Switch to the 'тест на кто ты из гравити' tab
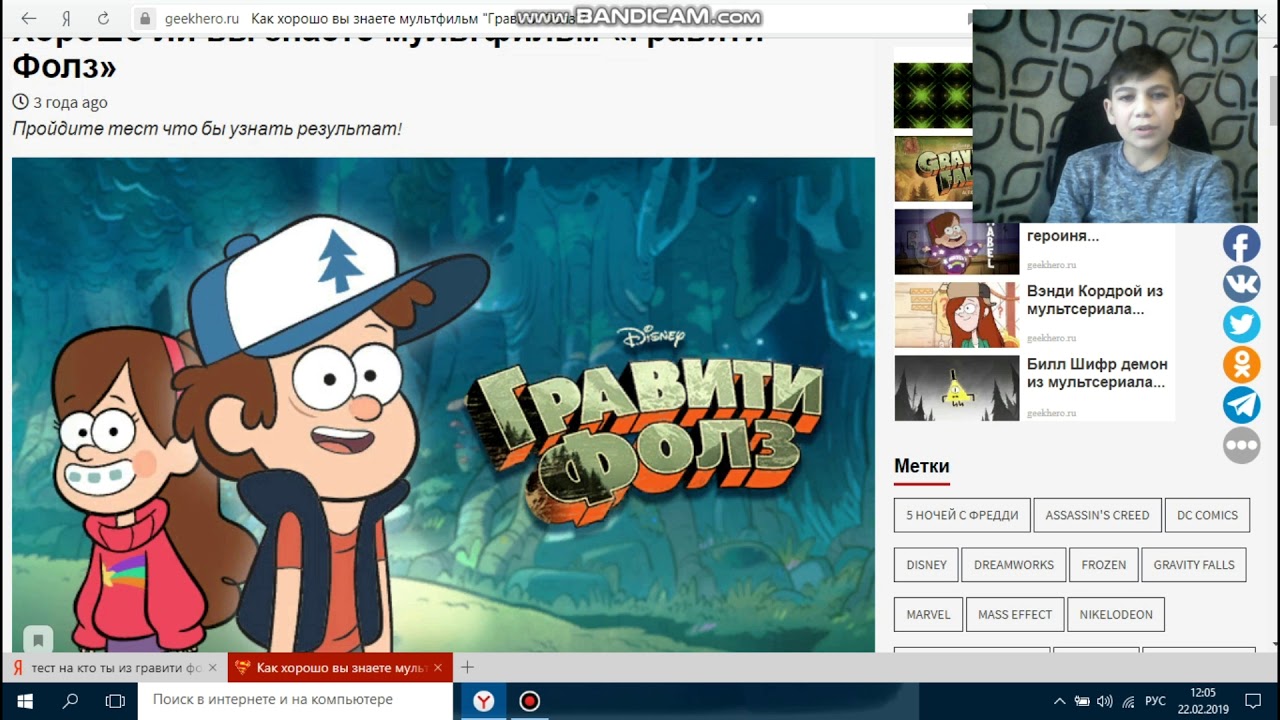 [x=114, y=667]
